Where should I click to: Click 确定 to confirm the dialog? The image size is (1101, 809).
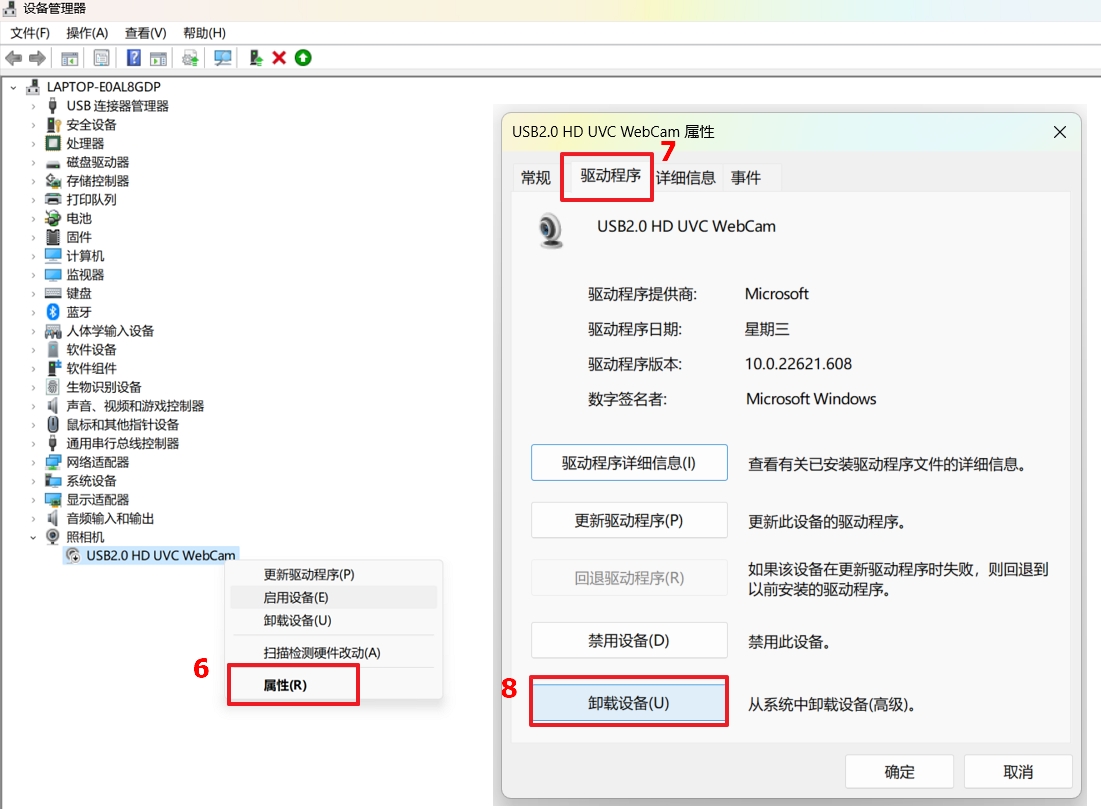[x=899, y=772]
